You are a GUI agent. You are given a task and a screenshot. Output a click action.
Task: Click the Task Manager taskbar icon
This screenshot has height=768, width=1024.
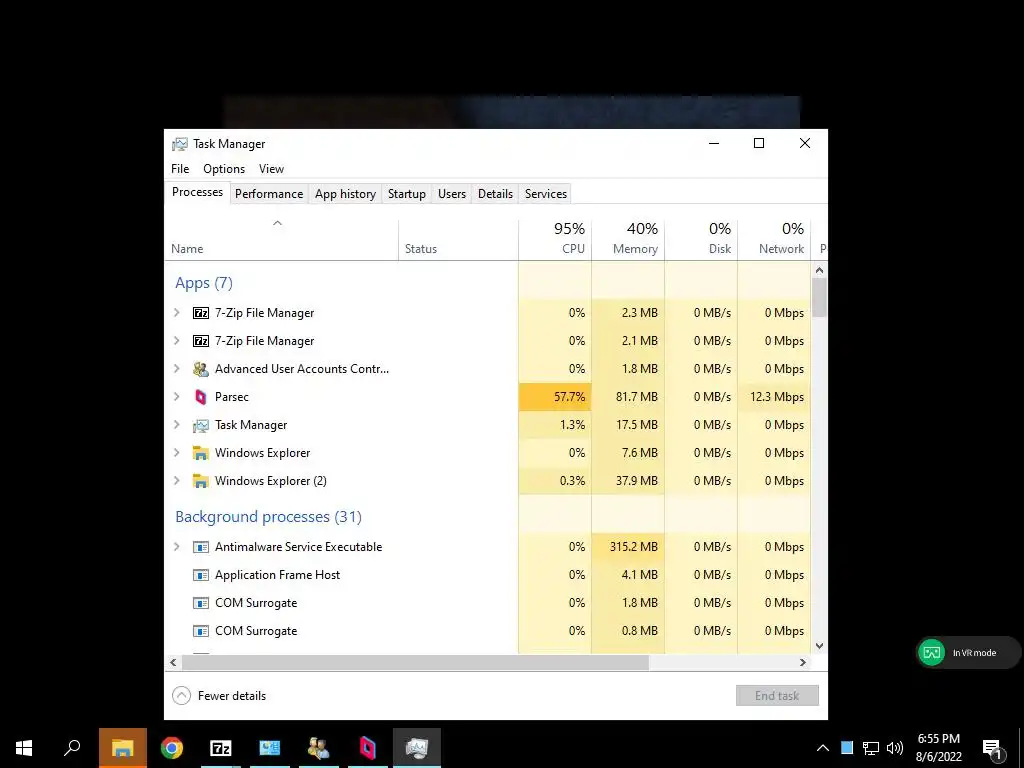[417, 748]
